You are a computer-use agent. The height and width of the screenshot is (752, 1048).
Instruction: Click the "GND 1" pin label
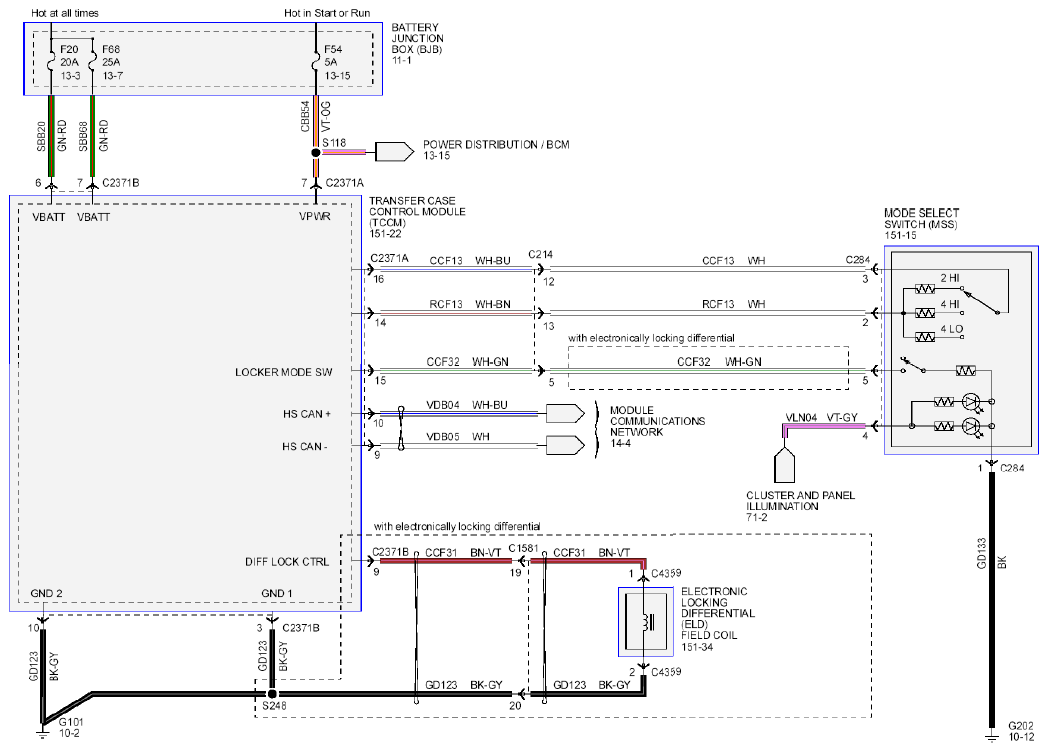pos(277,594)
